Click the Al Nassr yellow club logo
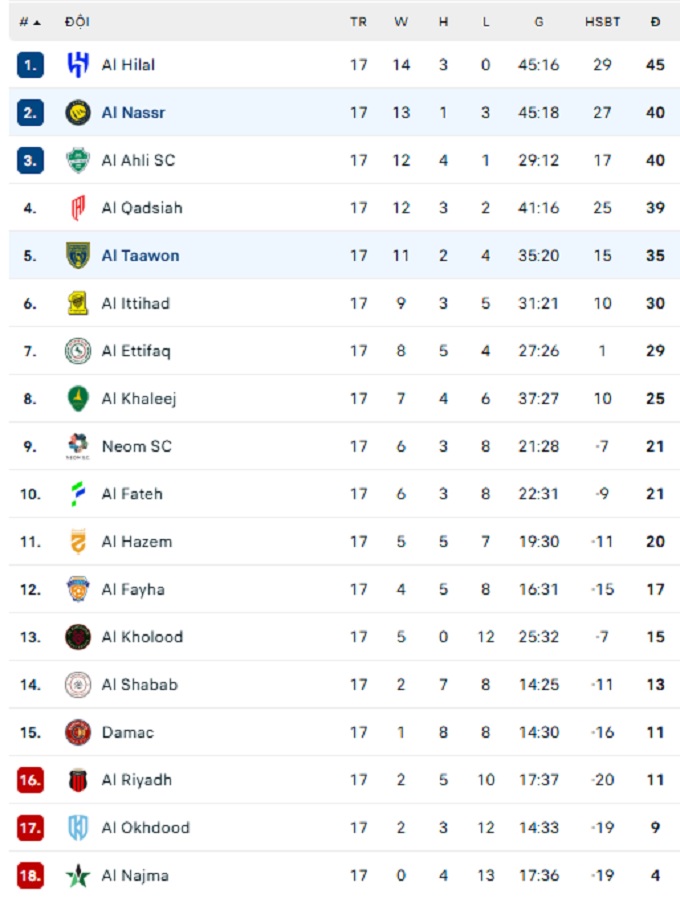 click(x=78, y=113)
